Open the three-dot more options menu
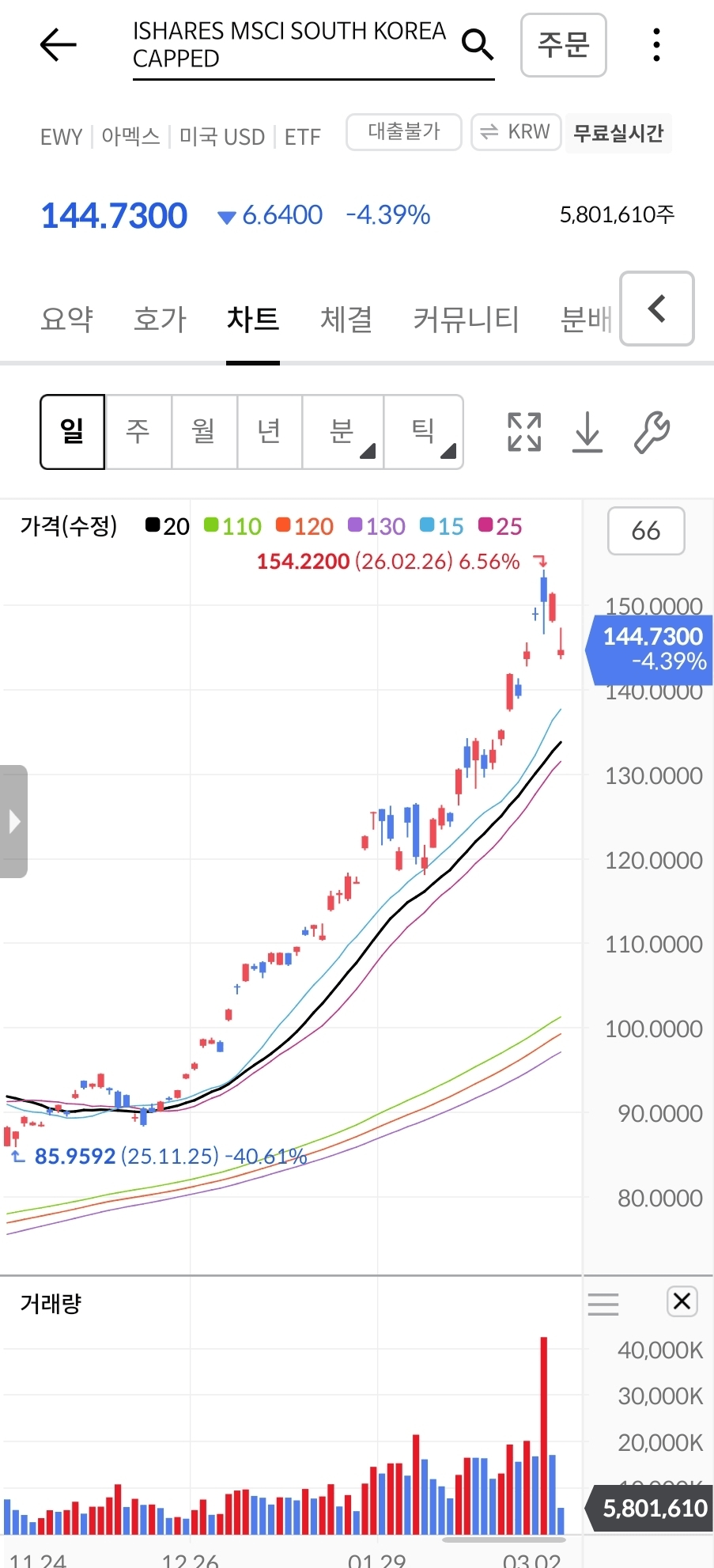Image resolution: width=714 pixels, height=1568 pixels. (x=656, y=44)
